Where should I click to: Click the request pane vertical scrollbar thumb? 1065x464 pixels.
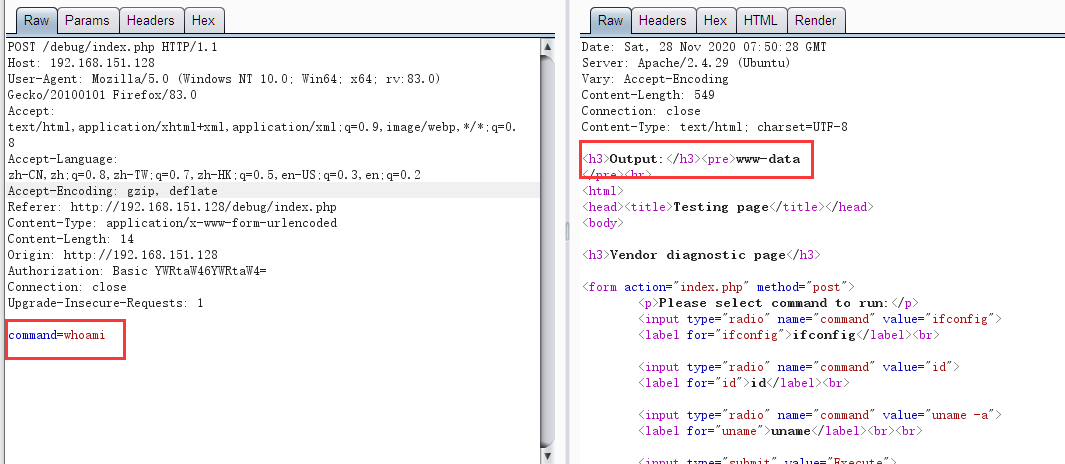pyautogui.click(x=547, y=249)
